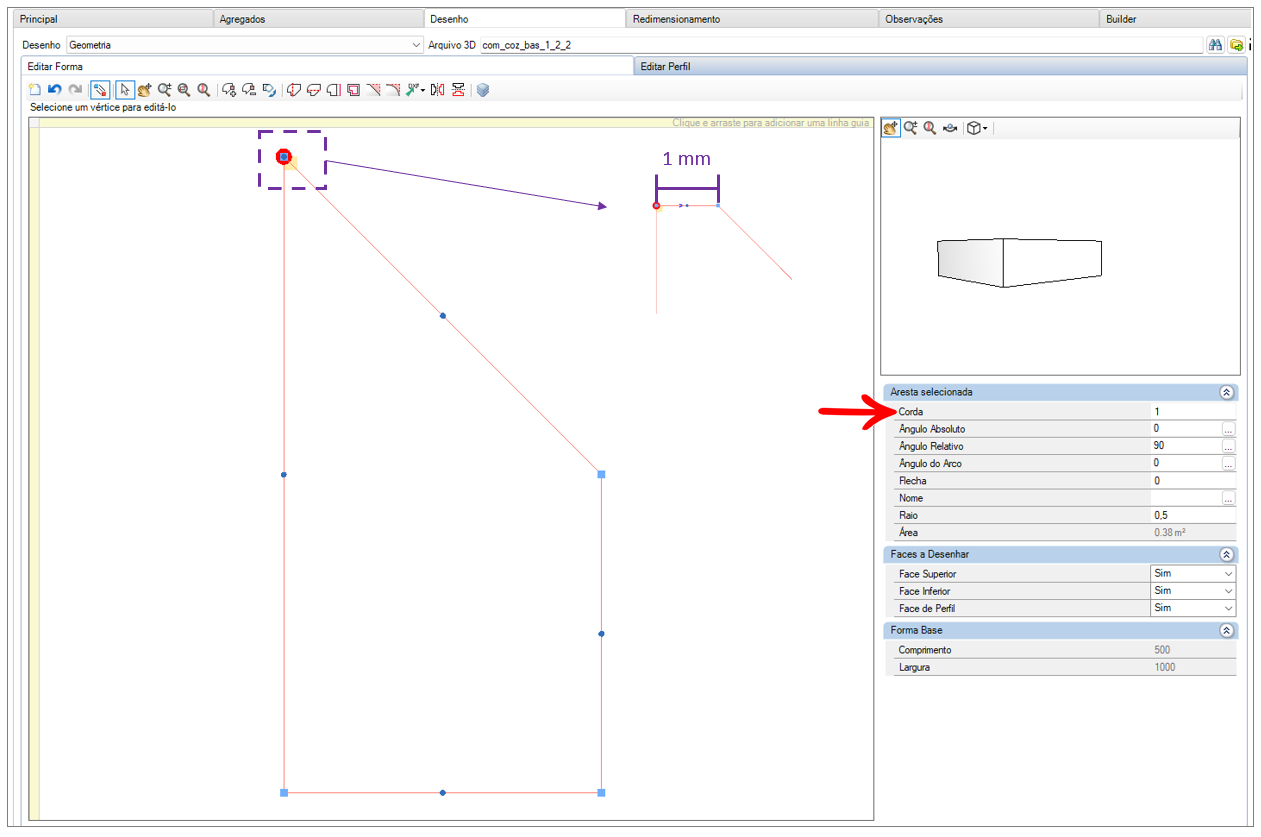Viewport: 1261px width, 837px height.
Task: Click the Corda value field
Action: click(x=1193, y=411)
